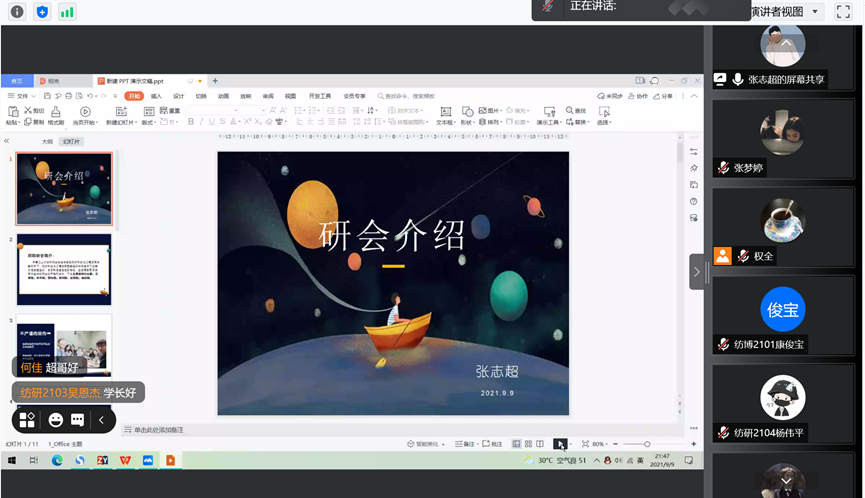Open the 动画 animation ribbon tab
Image resolution: width=865 pixels, height=498 pixels.
(x=223, y=96)
